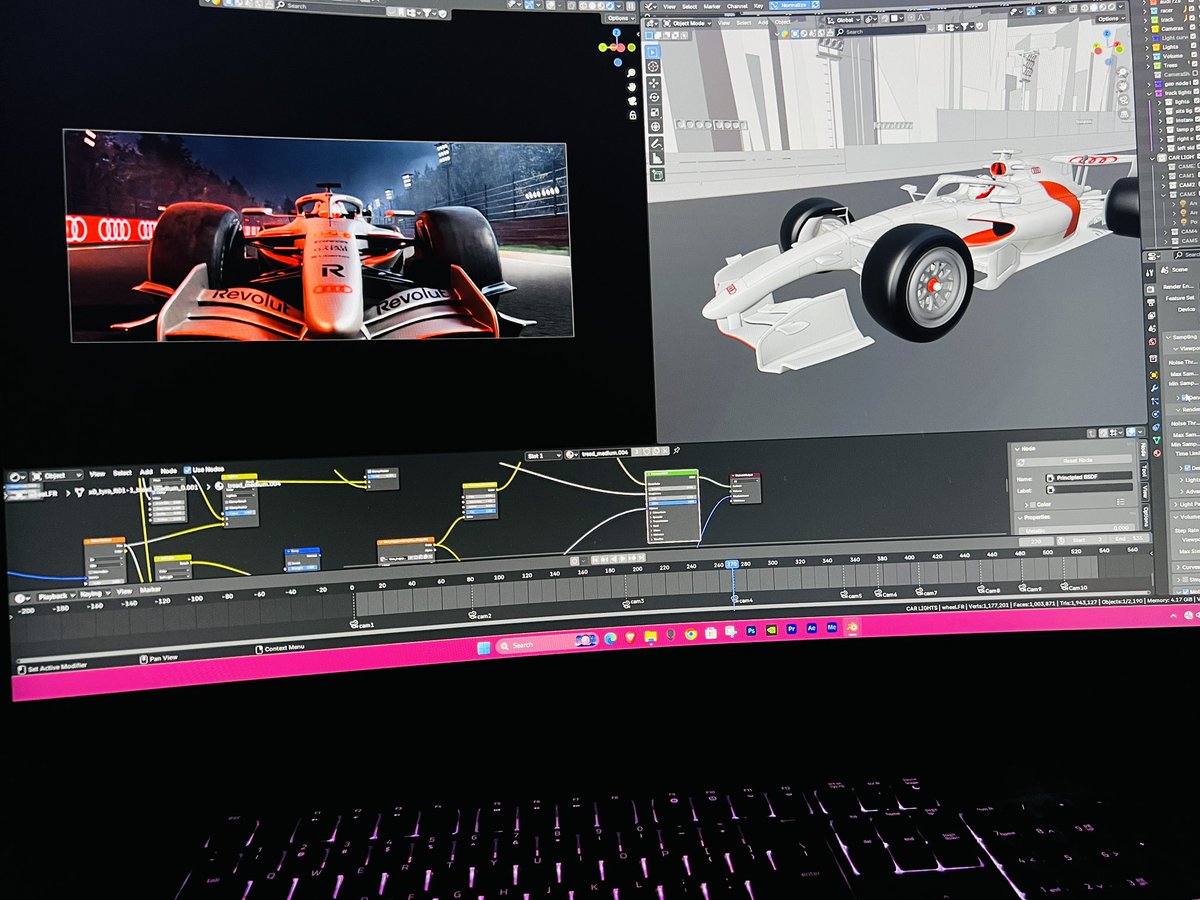The width and height of the screenshot is (1200, 900).
Task: Toggle Simplify checkbox in render properties
Action: tap(1186, 579)
